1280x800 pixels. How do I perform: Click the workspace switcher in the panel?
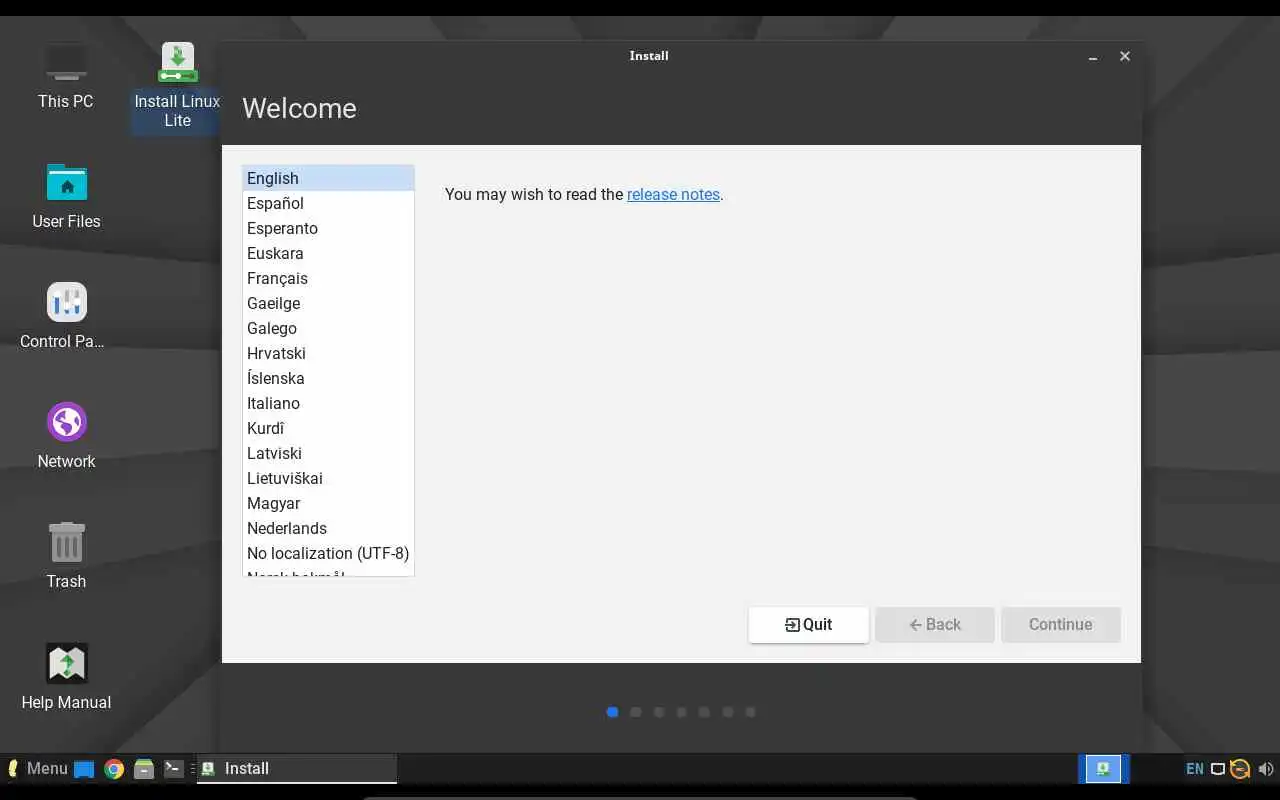(1103, 768)
